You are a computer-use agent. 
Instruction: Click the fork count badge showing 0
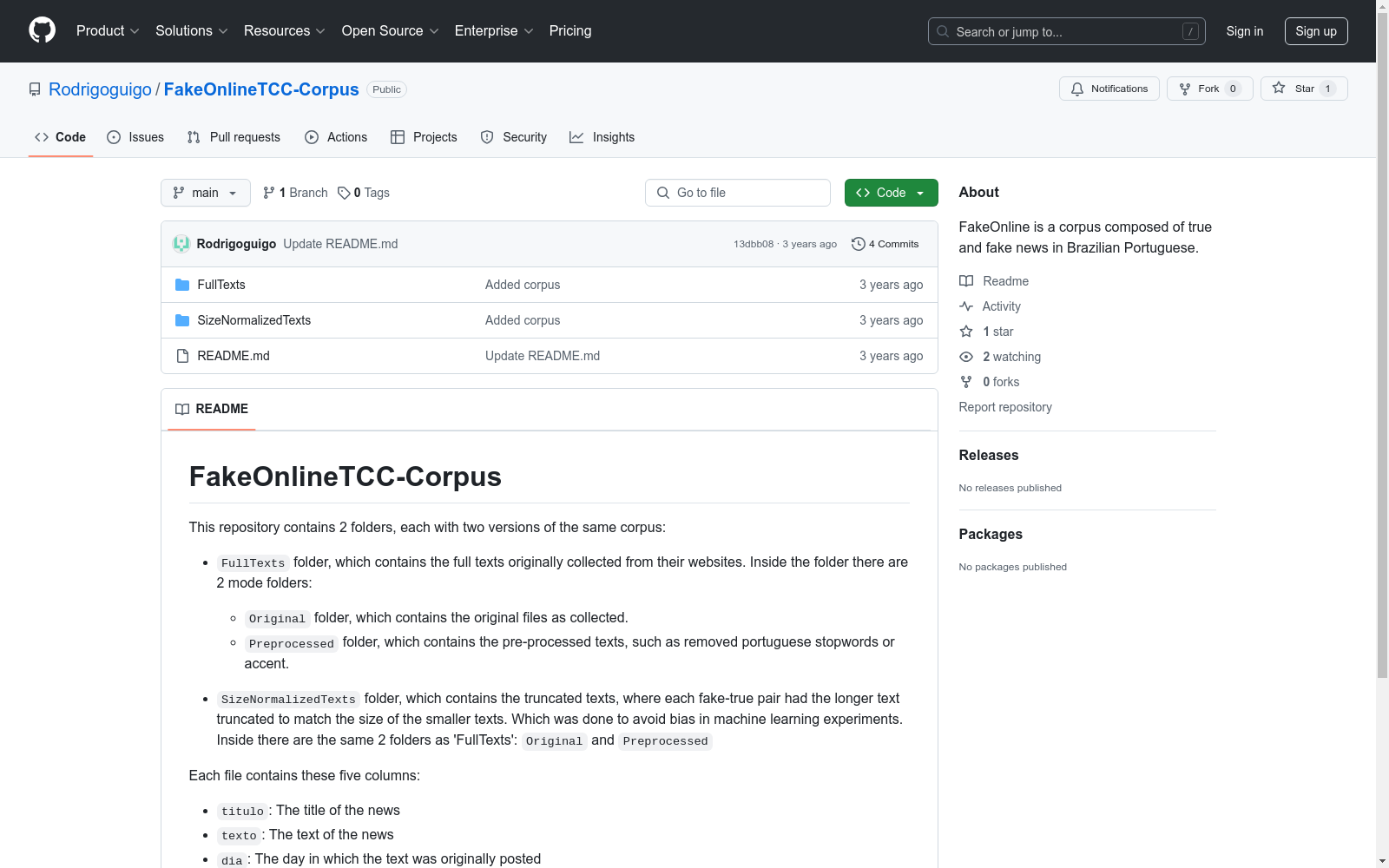point(1233,89)
